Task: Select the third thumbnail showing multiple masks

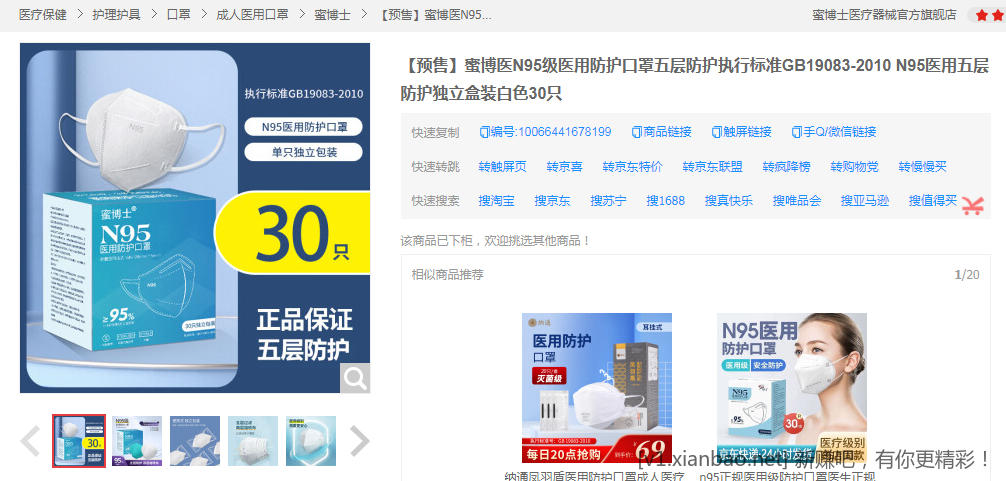Action: [195, 441]
